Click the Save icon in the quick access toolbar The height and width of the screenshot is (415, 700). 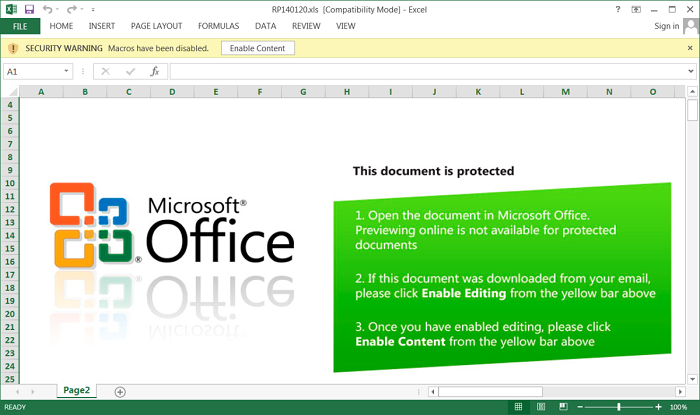click(29, 9)
